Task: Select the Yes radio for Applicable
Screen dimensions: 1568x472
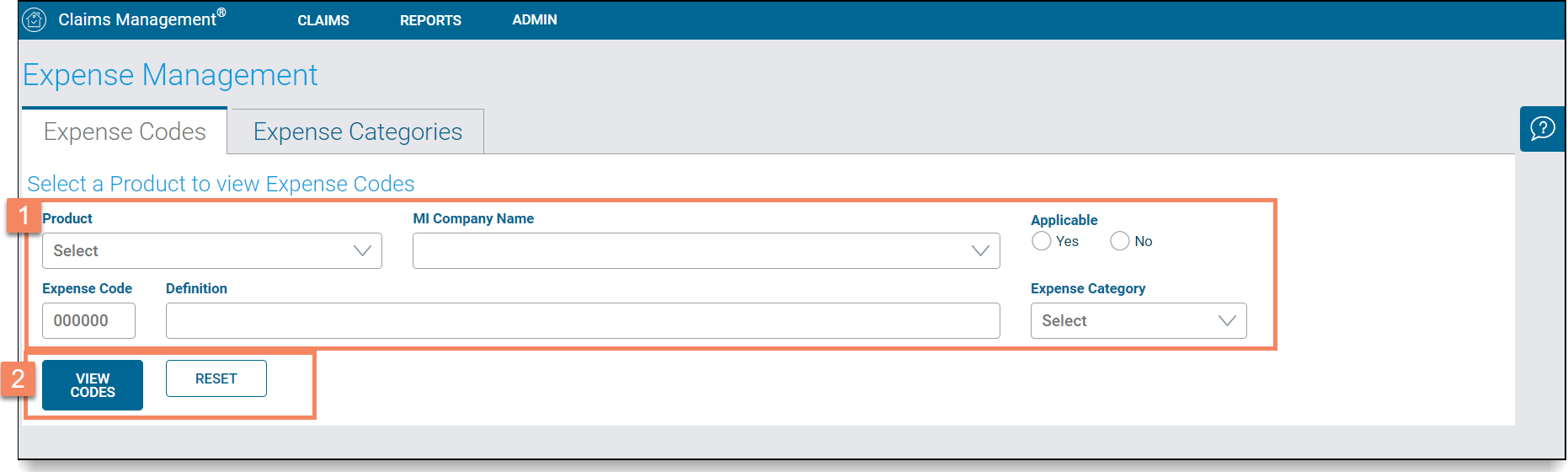Action: 1042,241
